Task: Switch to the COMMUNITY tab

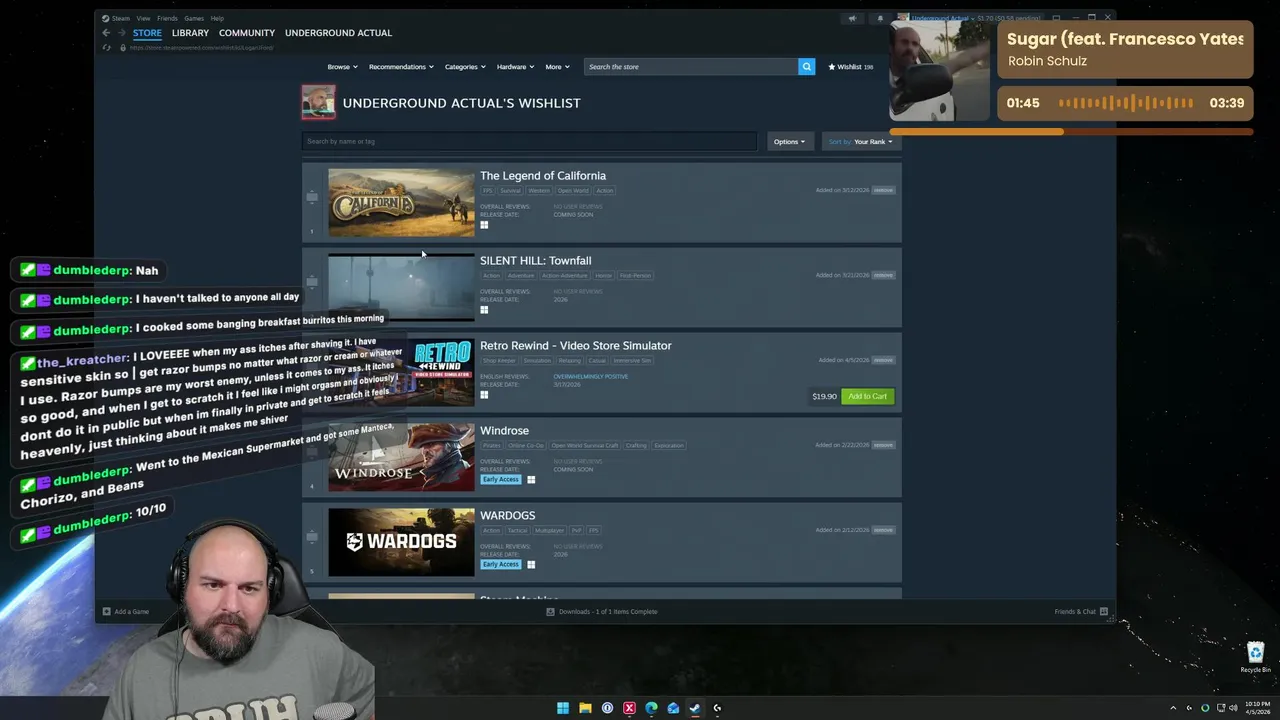Action: [247, 33]
